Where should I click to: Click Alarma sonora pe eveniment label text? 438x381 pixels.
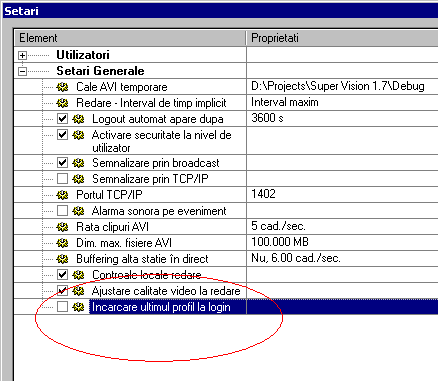pos(159,211)
